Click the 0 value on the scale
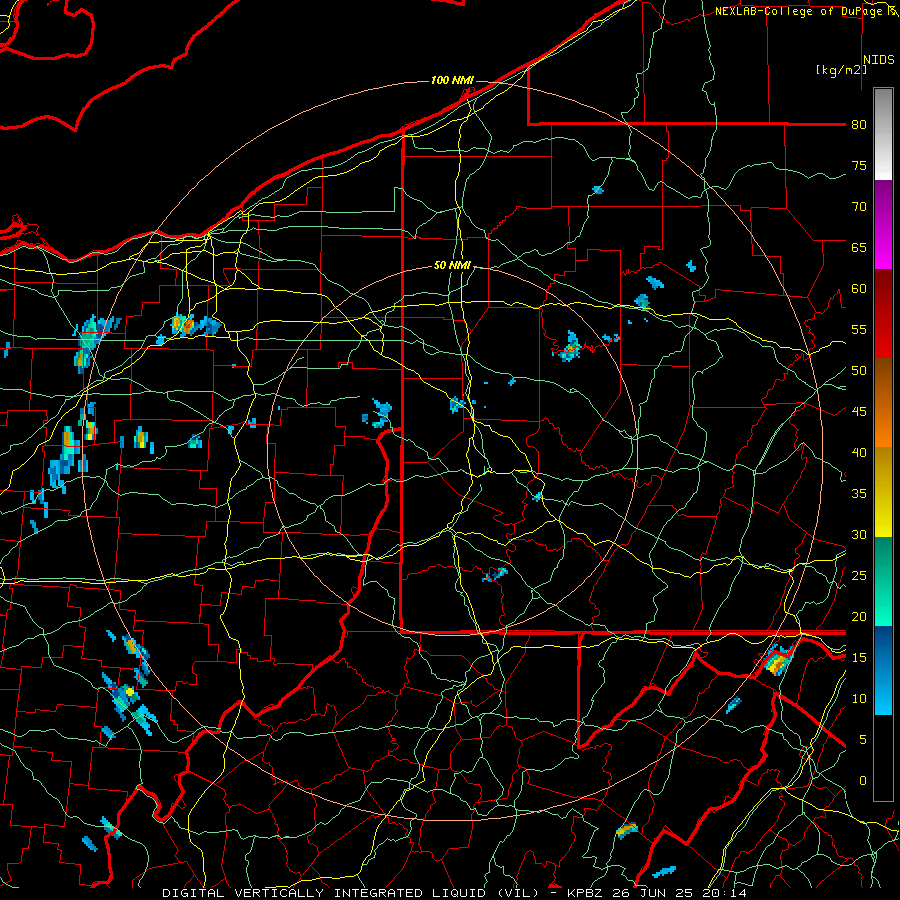This screenshot has height=900, width=900. point(863,781)
